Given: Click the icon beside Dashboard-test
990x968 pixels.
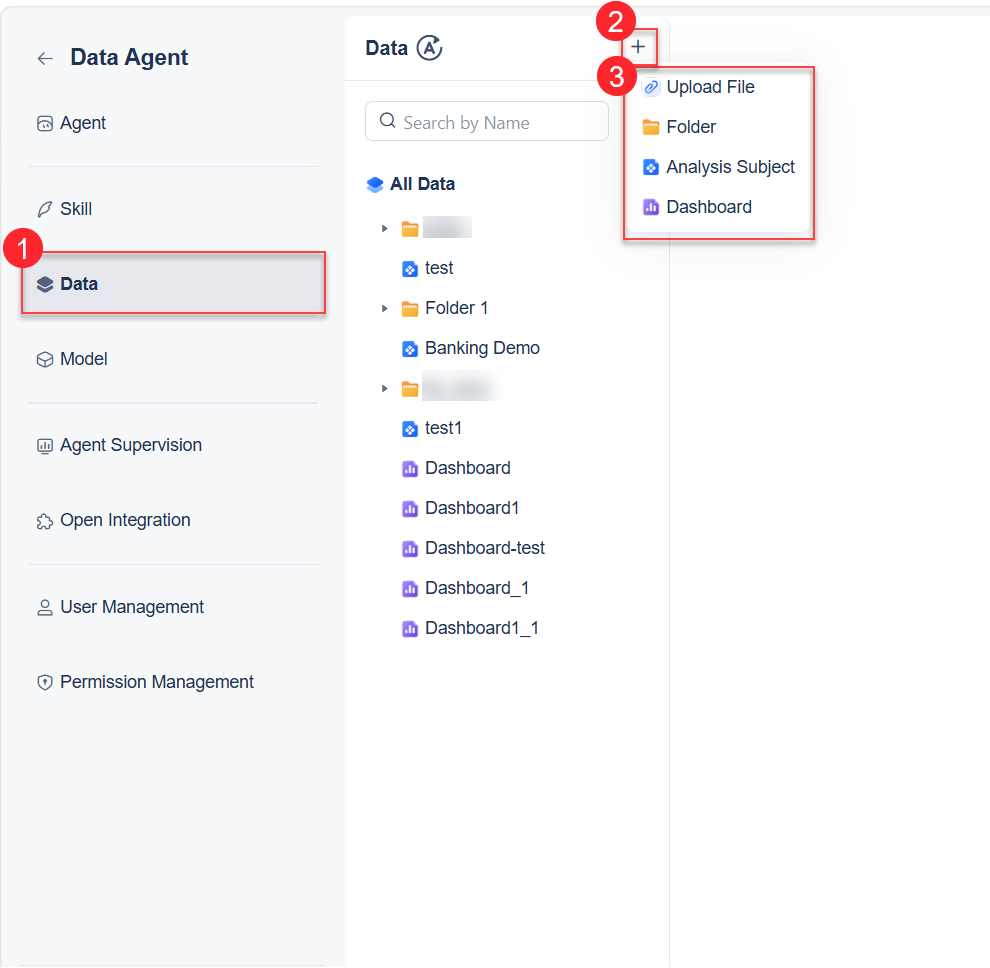Looking at the screenshot, I should [410, 549].
